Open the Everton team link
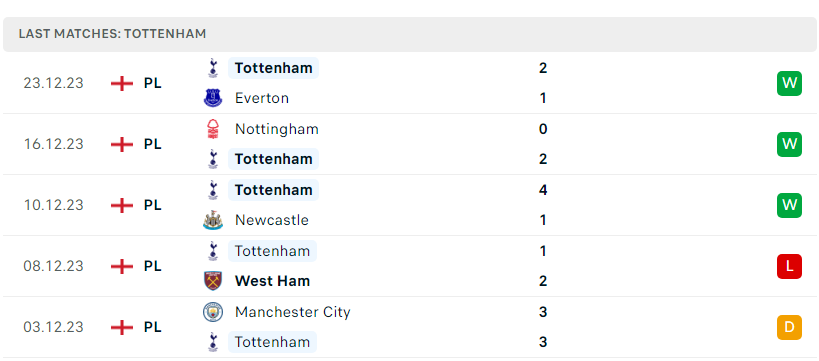The width and height of the screenshot is (819, 361). click(262, 98)
